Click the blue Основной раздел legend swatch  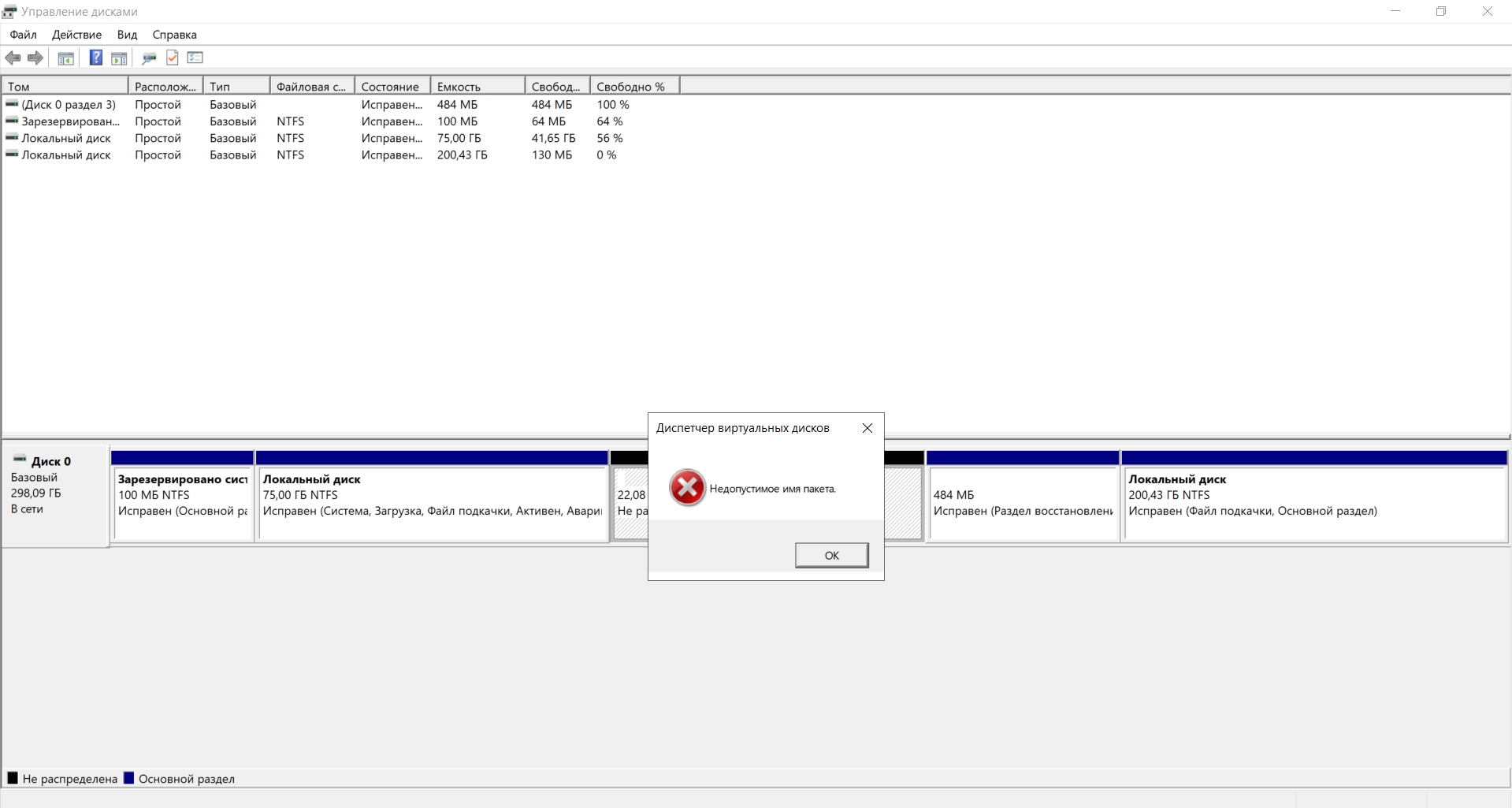[129, 778]
